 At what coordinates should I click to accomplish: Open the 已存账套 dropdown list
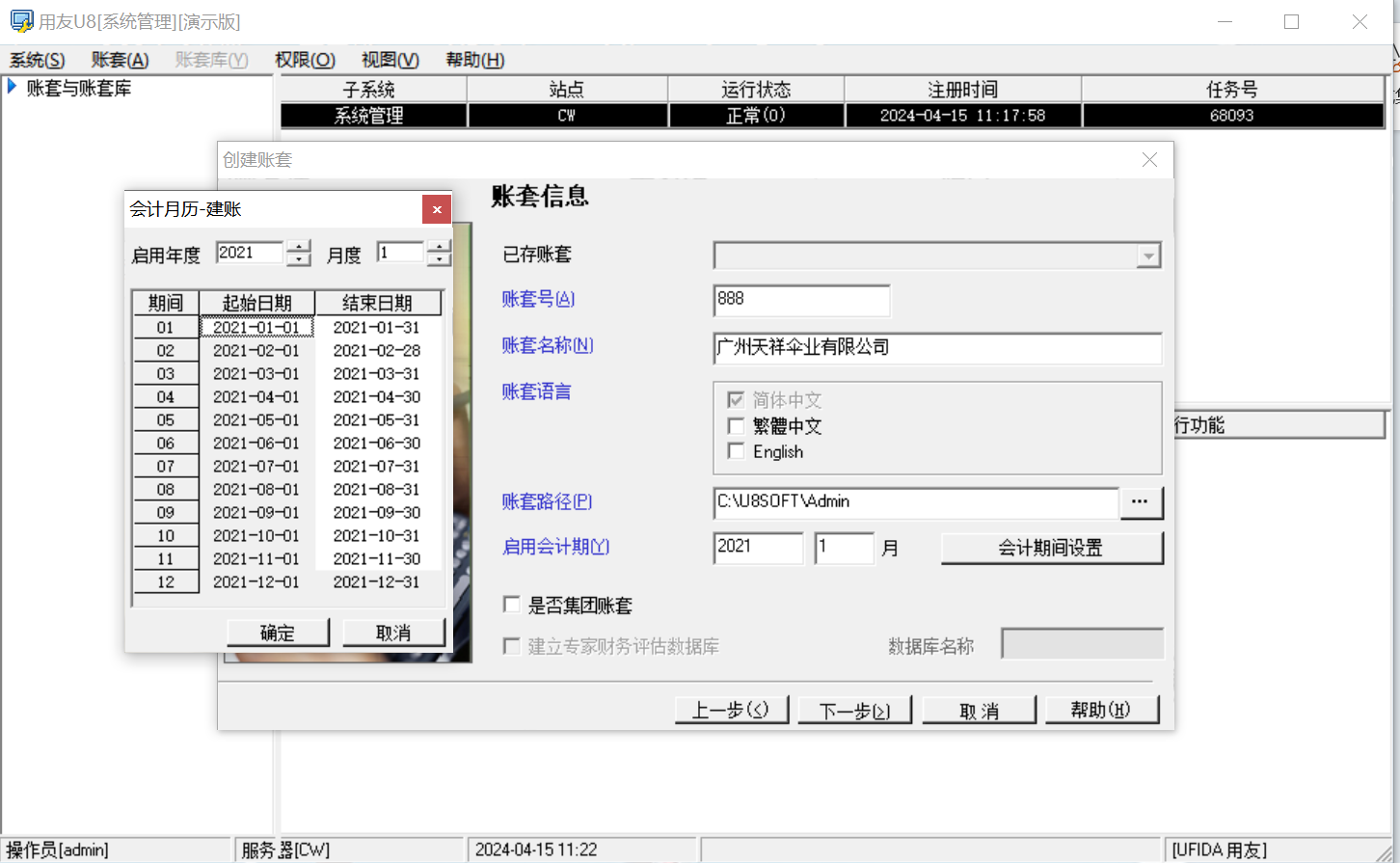point(1147,256)
